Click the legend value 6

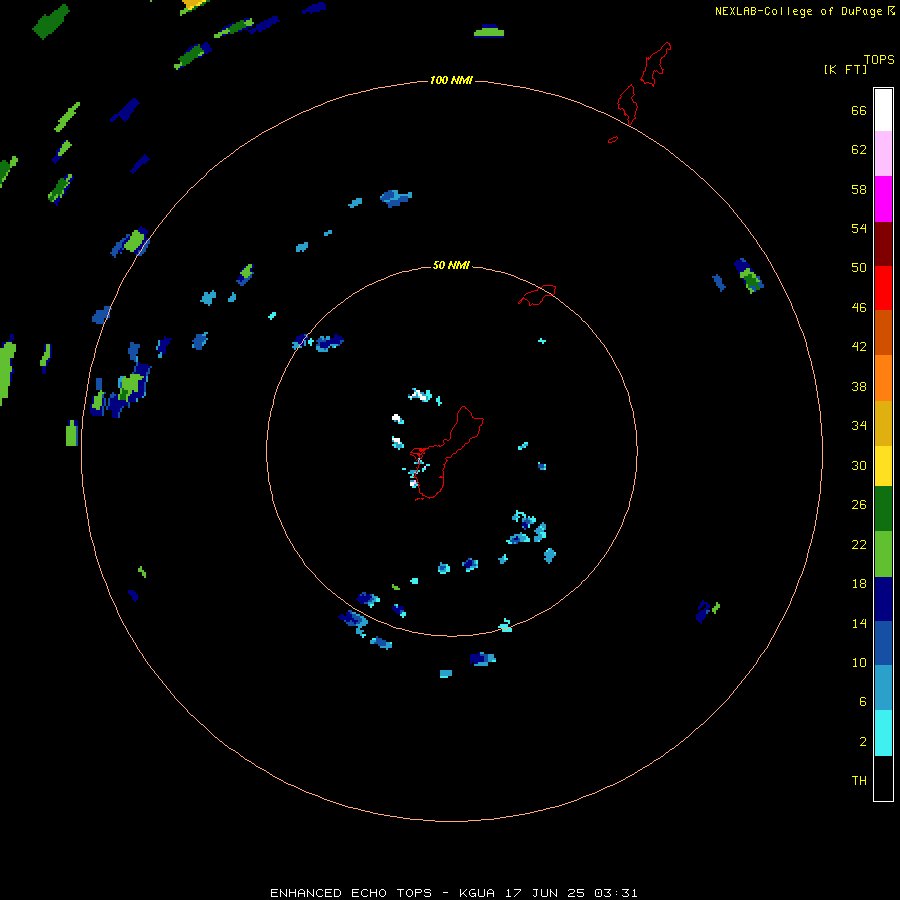tap(862, 701)
